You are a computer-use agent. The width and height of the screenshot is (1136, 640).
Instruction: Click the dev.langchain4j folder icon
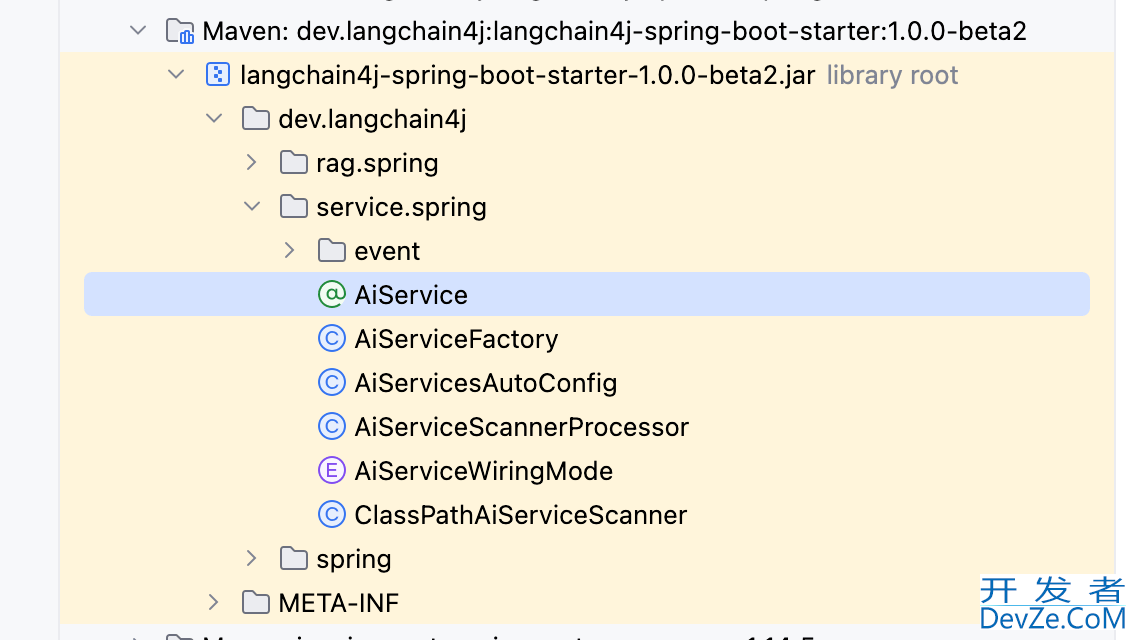point(255,119)
